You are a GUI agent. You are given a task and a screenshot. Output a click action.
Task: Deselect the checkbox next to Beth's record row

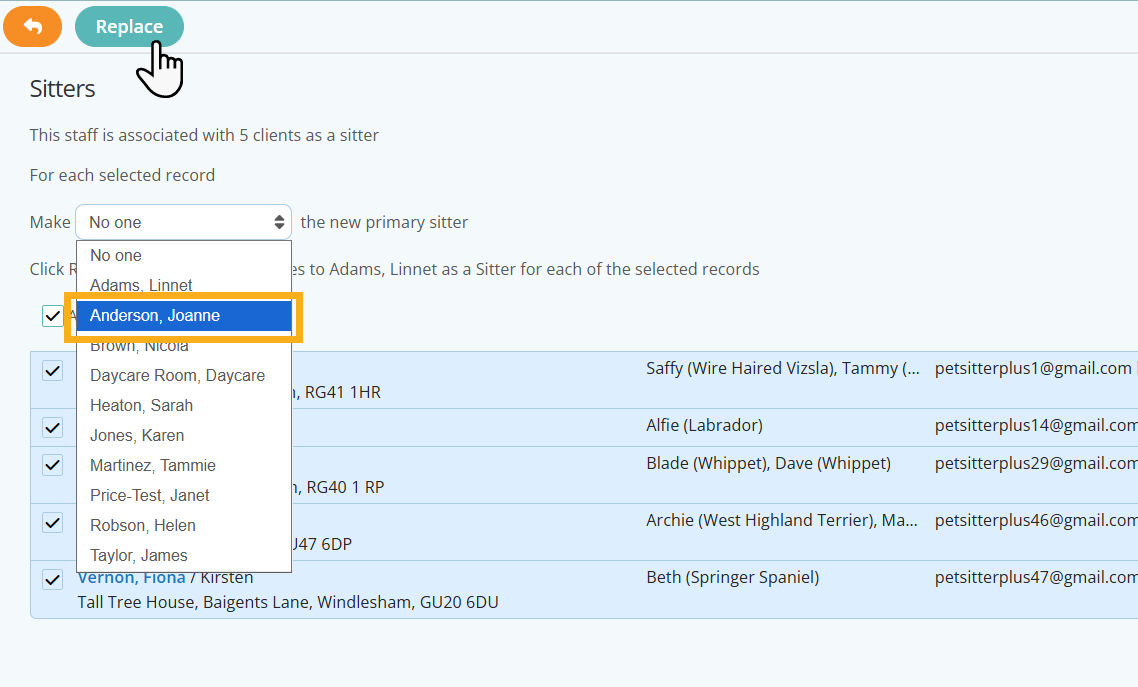click(53, 578)
